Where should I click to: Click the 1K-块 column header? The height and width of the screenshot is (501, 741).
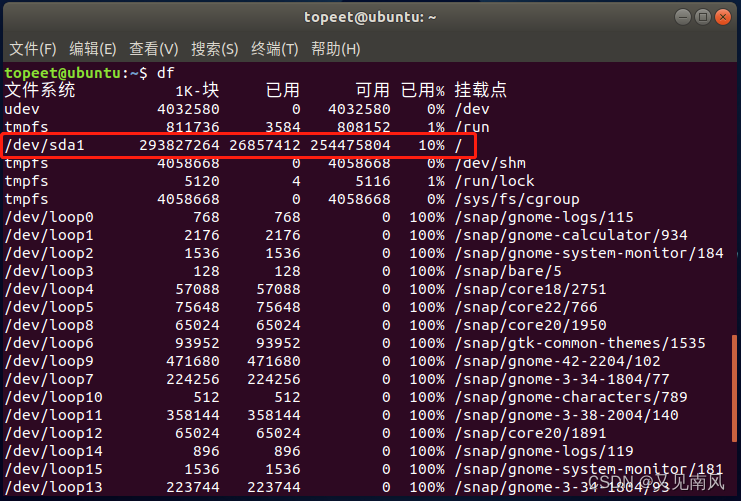tap(197, 90)
